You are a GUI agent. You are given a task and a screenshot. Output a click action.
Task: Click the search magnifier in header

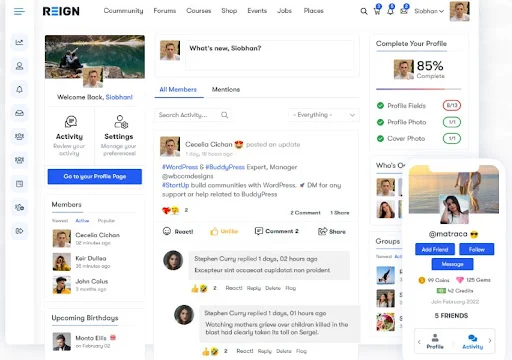point(364,11)
